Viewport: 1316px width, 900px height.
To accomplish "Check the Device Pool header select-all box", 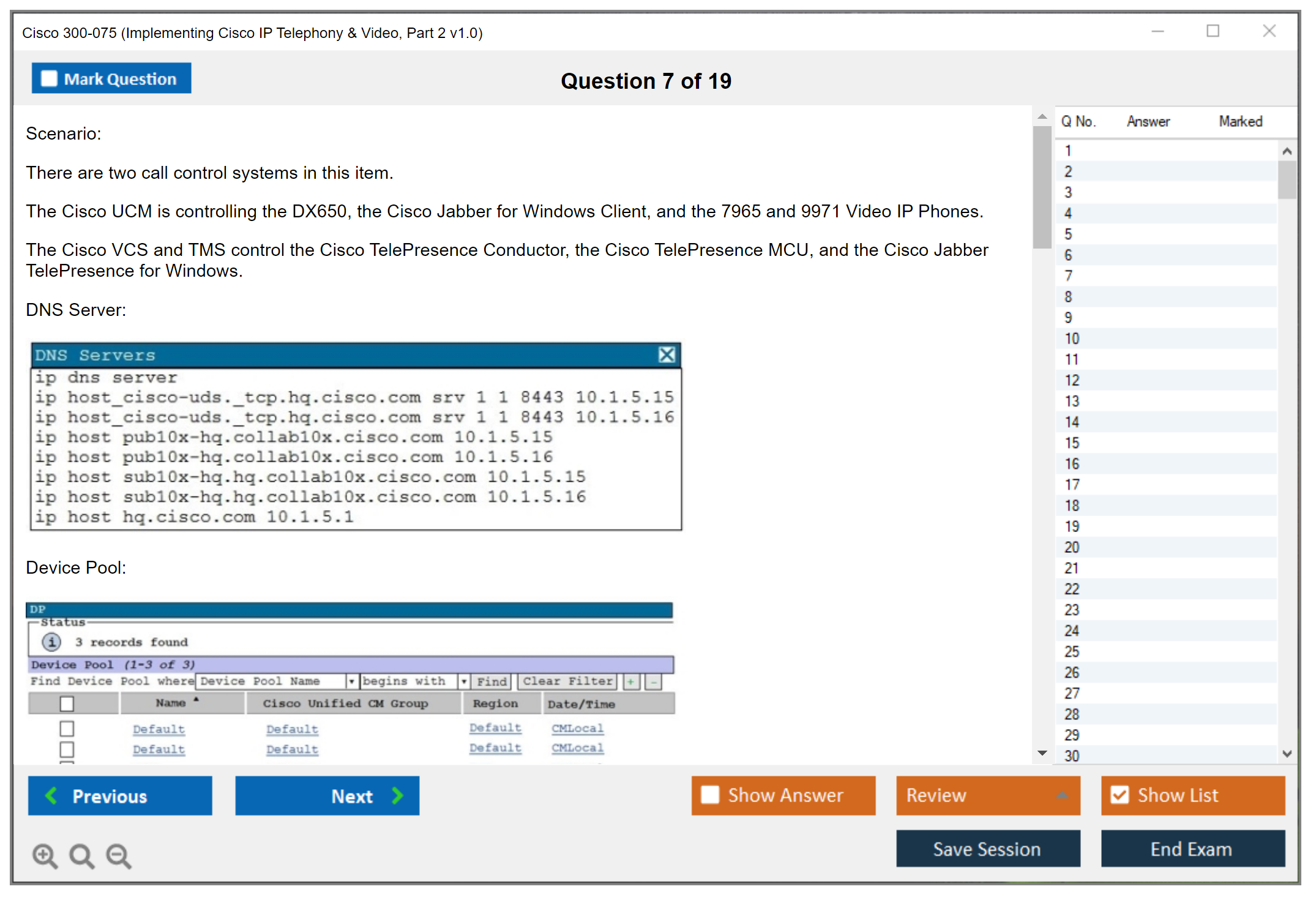I will pos(67,703).
